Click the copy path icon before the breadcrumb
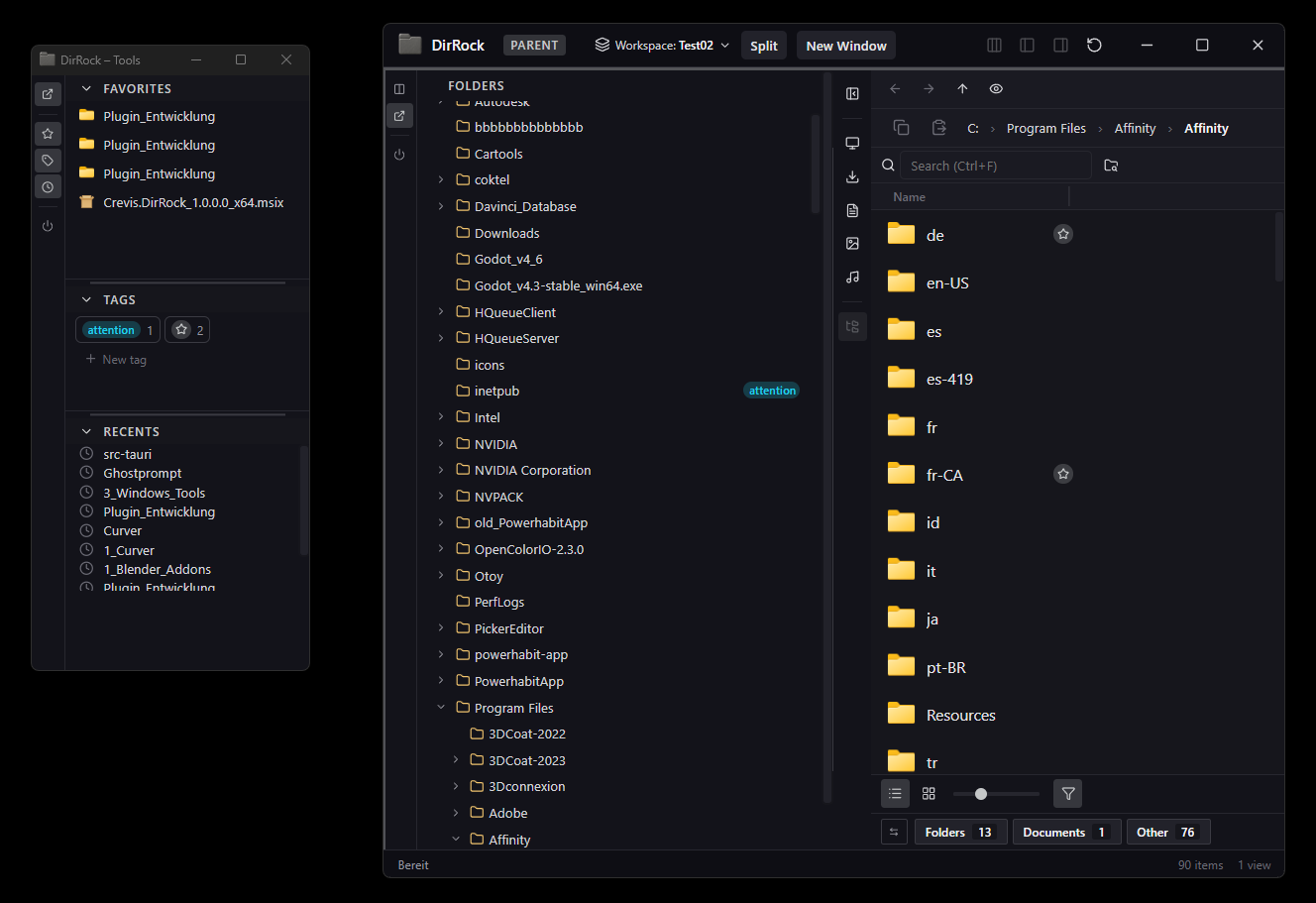 click(x=901, y=128)
